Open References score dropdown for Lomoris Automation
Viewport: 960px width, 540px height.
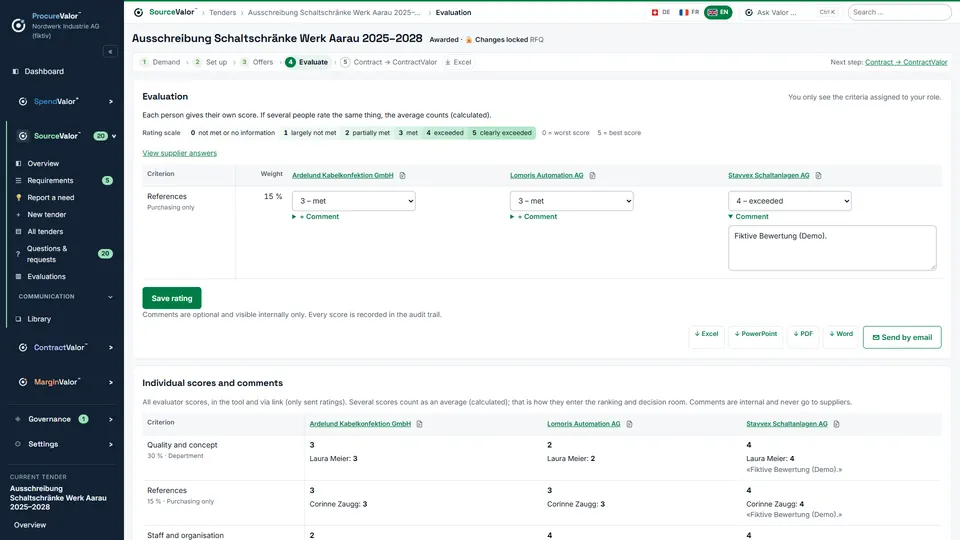pos(572,201)
